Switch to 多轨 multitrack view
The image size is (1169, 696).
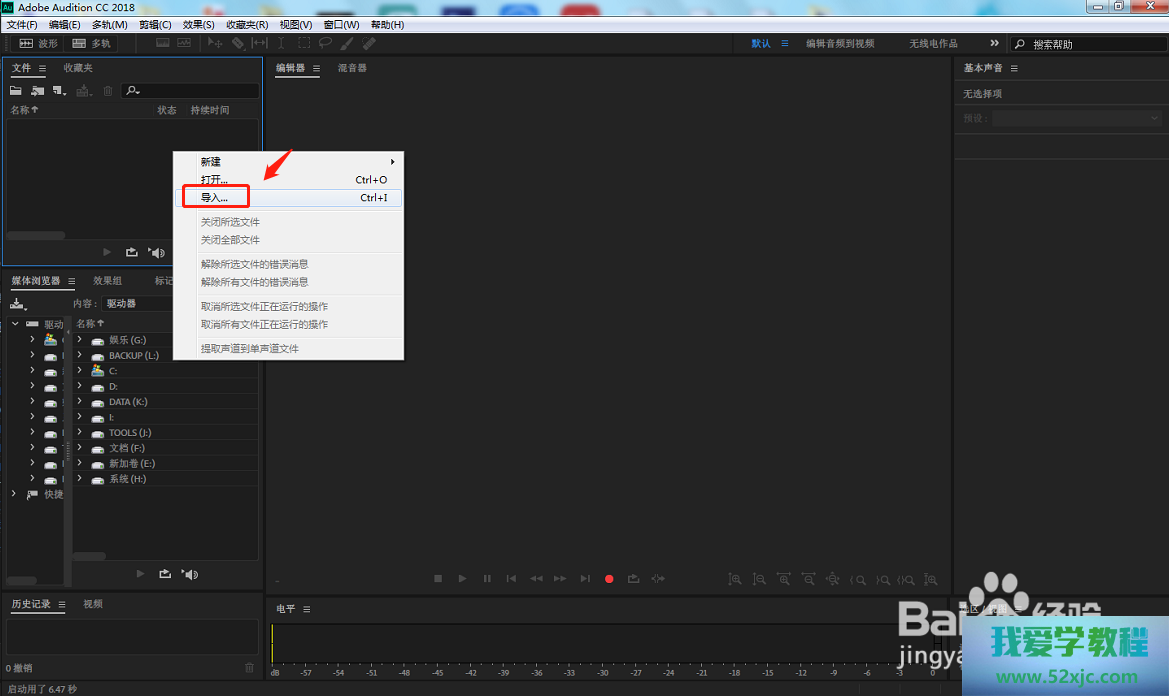tap(92, 44)
